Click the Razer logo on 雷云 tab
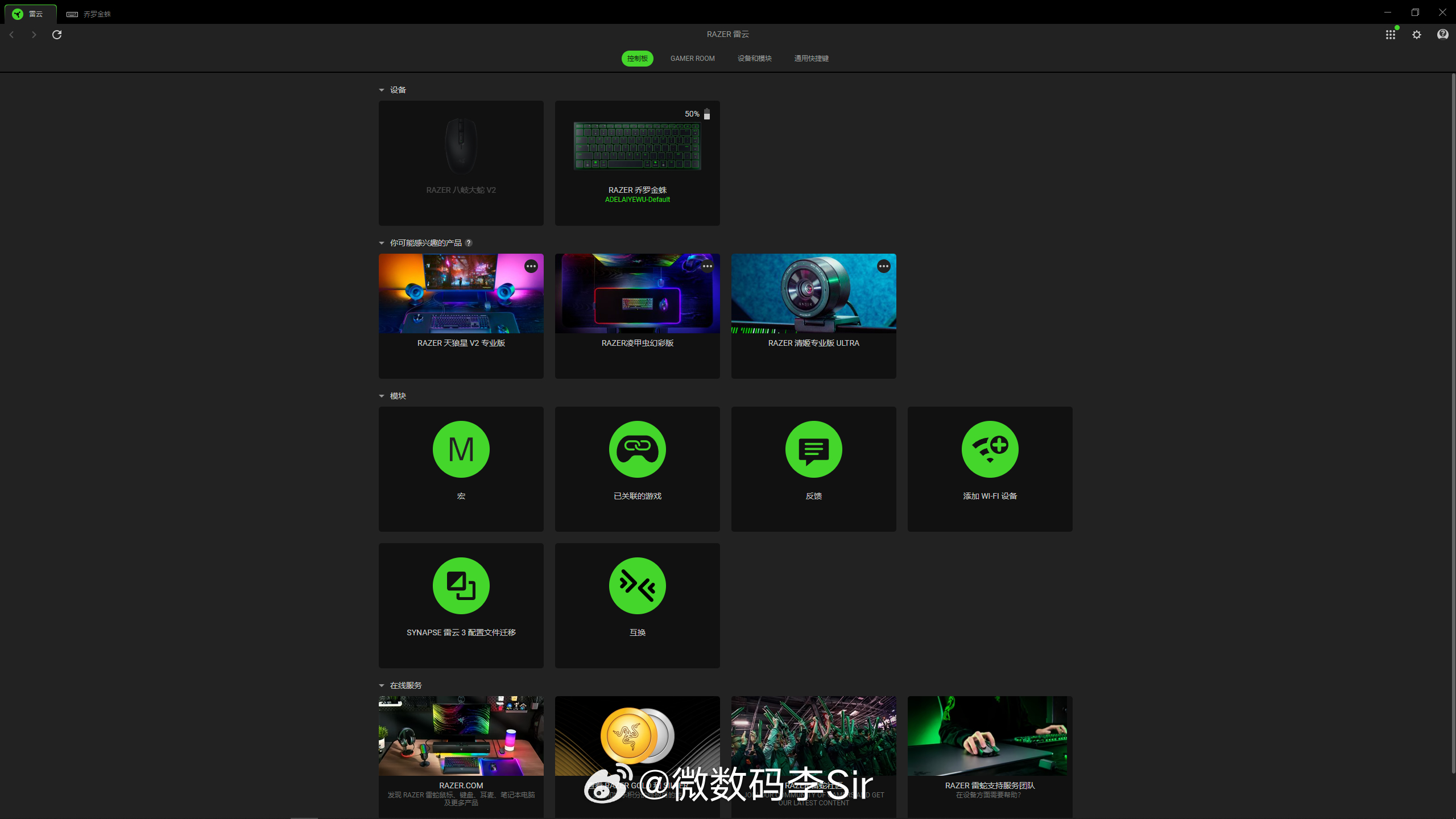Screen dimensions: 1456x819 (x=18, y=14)
